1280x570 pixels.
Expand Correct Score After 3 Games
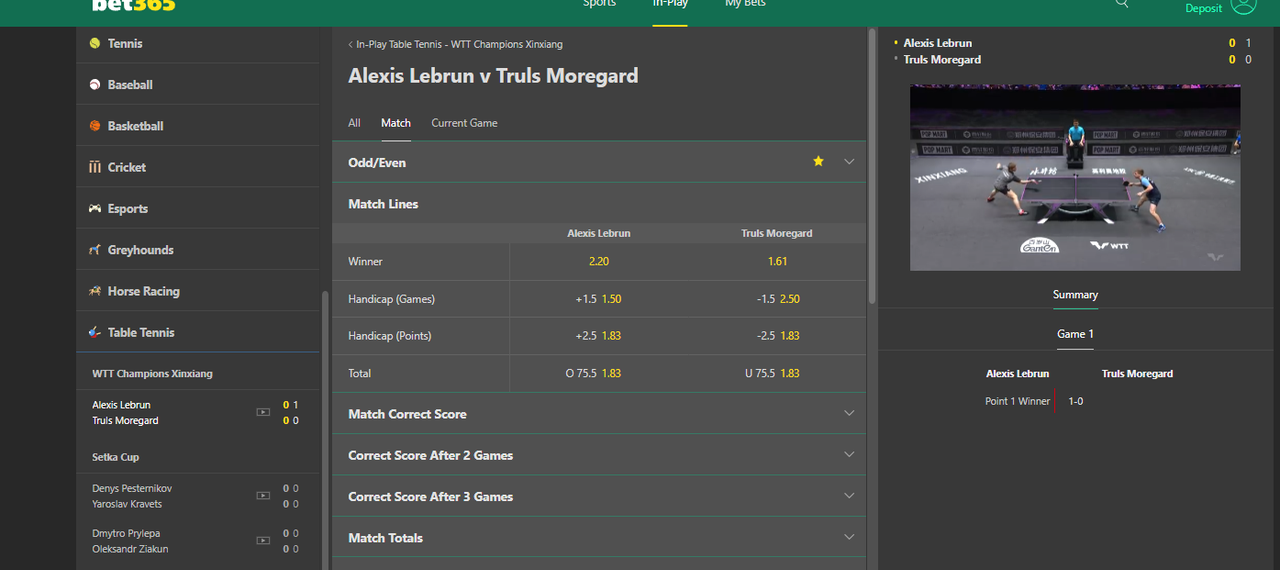point(599,496)
